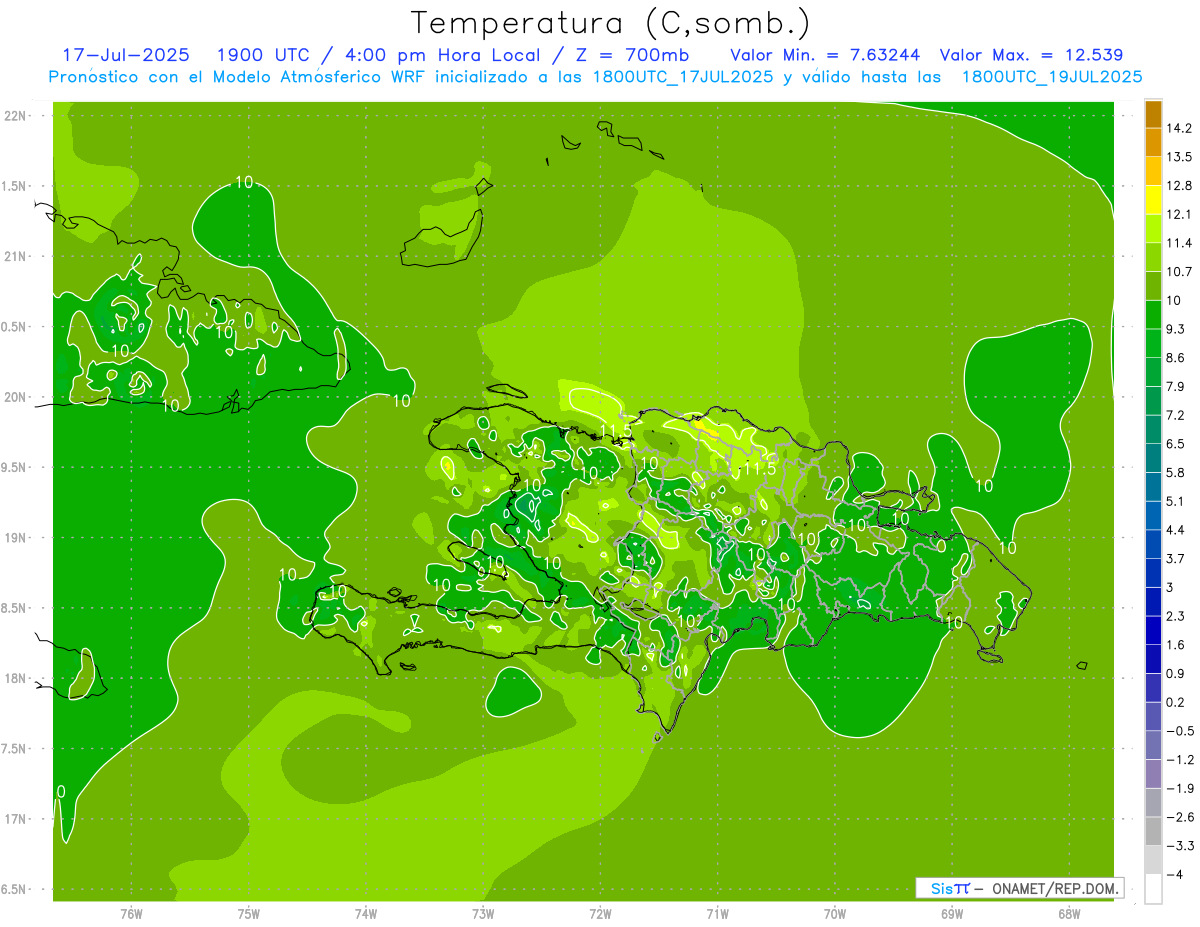Pick the yellow colorbar segment between 12.8 and 12.1
Image resolution: width=1200 pixels, height=927 pixels.
click(1153, 200)
